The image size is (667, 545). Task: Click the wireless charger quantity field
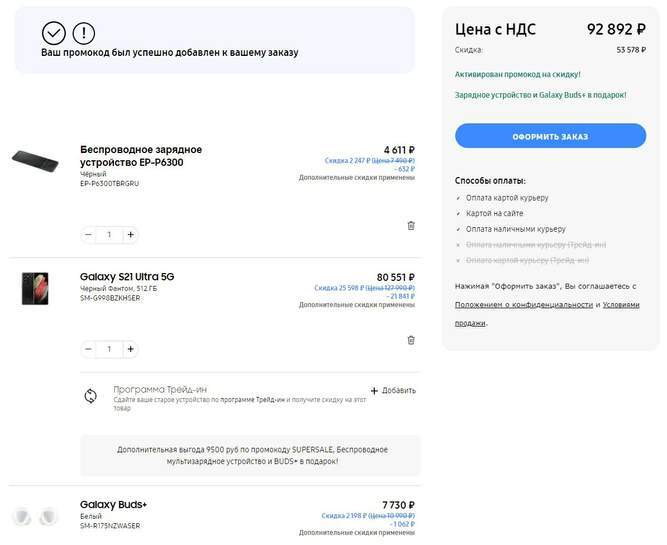coord(109,235)
